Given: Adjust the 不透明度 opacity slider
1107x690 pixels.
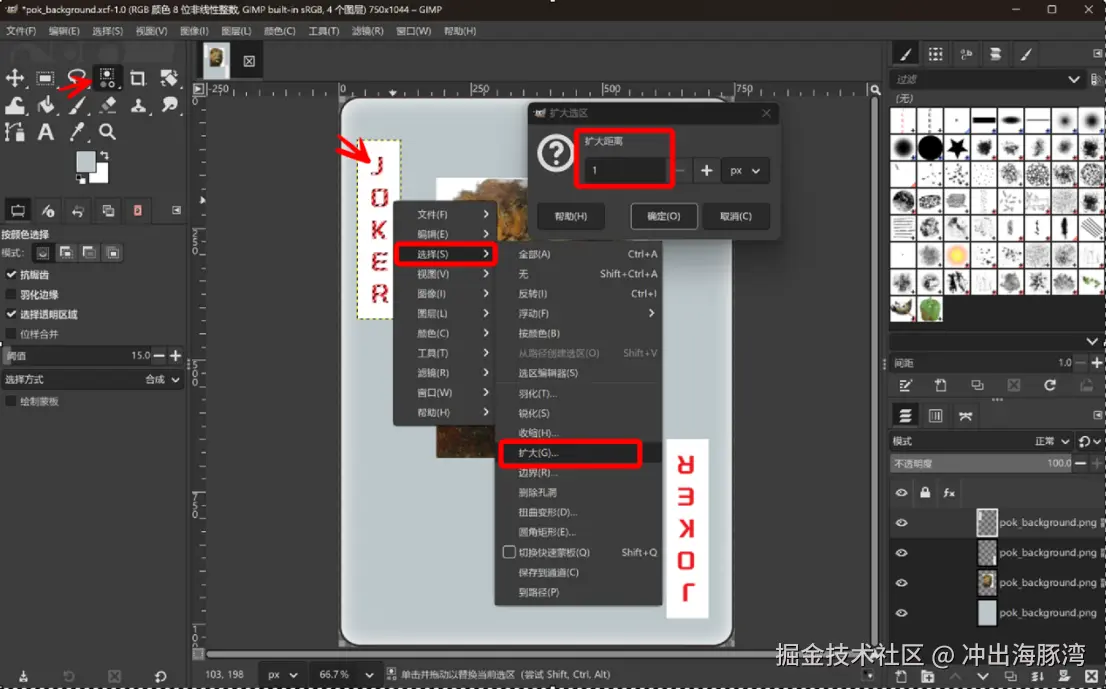Looking at the screenshot, I should (x=981, y=463).
